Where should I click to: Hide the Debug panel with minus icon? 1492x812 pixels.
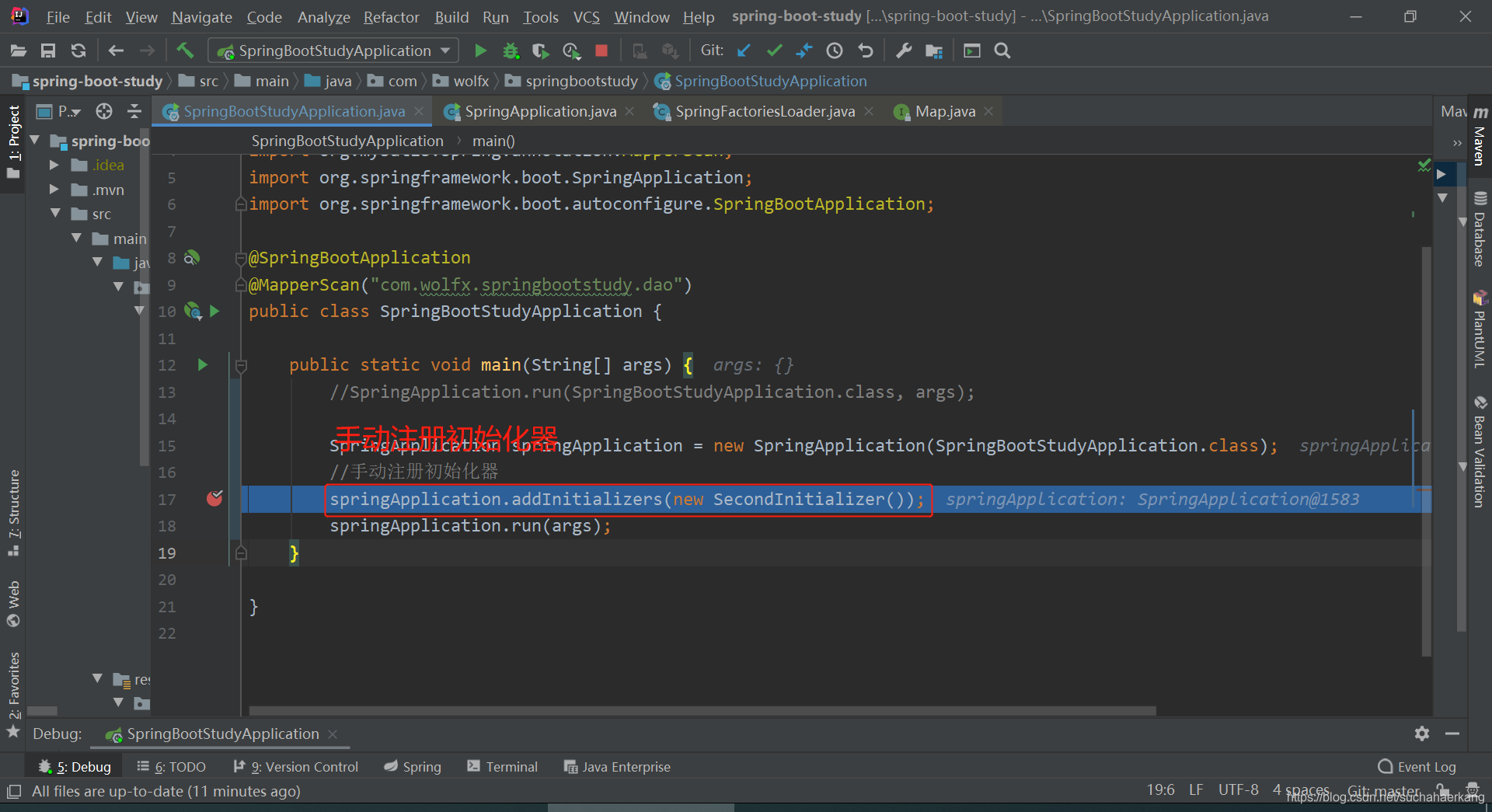coord(1452,734)
